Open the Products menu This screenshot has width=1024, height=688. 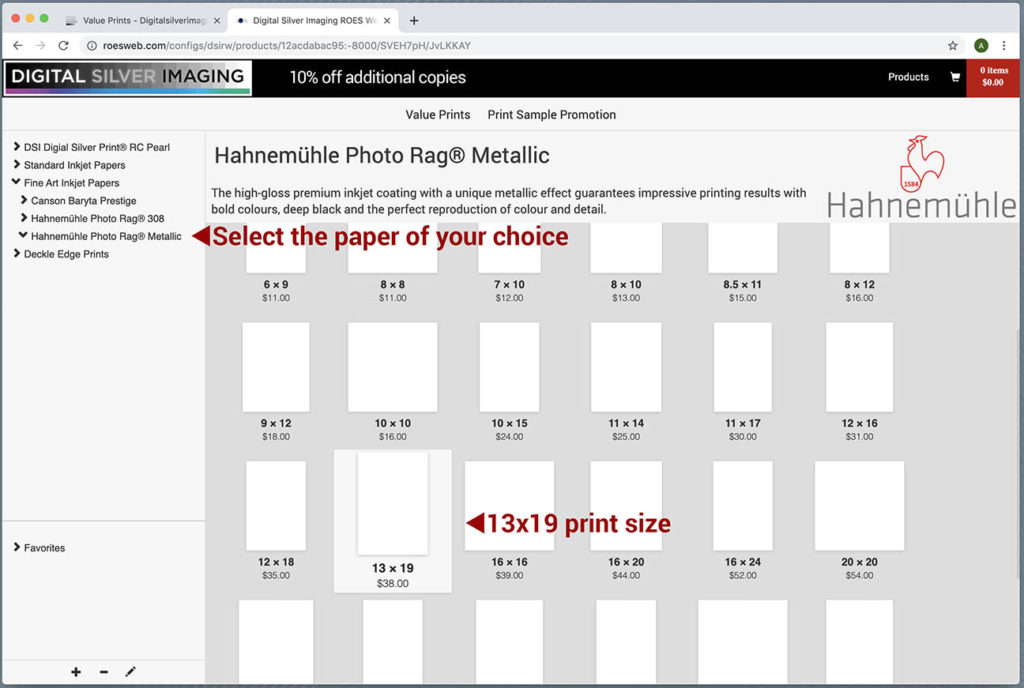[908, 77]
